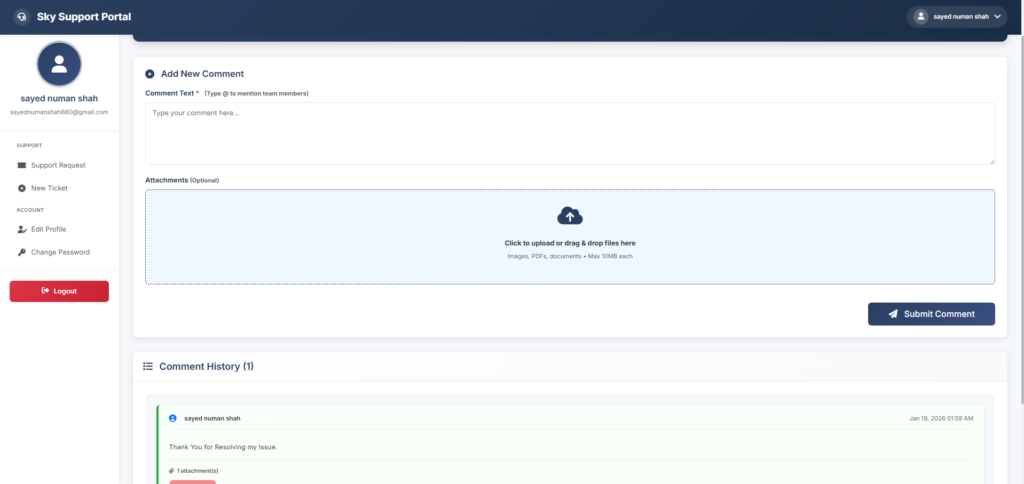
Task: Click the Sky Support Portal title text
Action: [84, 17]
